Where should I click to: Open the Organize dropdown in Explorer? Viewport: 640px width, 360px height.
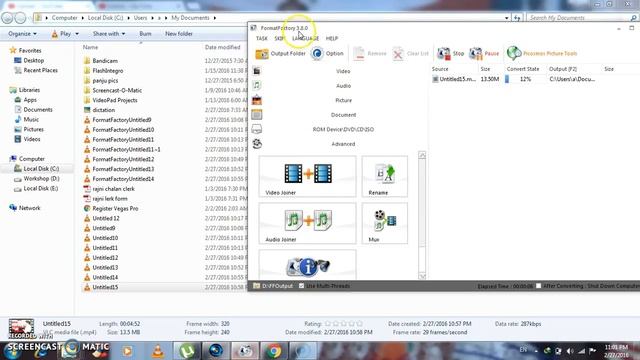(x=22, y=34)
